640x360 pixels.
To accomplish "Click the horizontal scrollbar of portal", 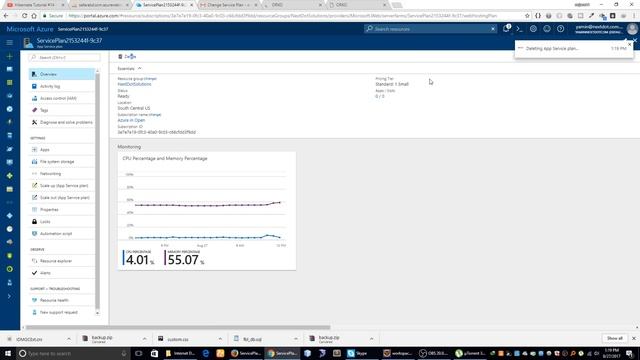I will tap(178, 327).
